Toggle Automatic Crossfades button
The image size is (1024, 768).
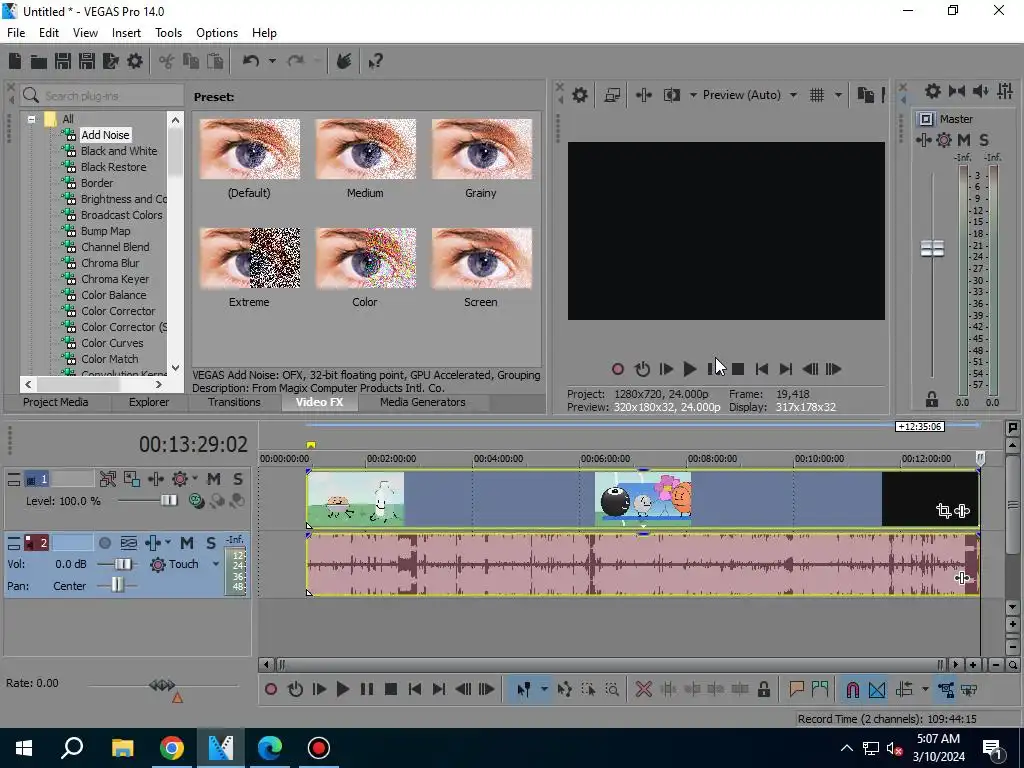click(876, 689)
